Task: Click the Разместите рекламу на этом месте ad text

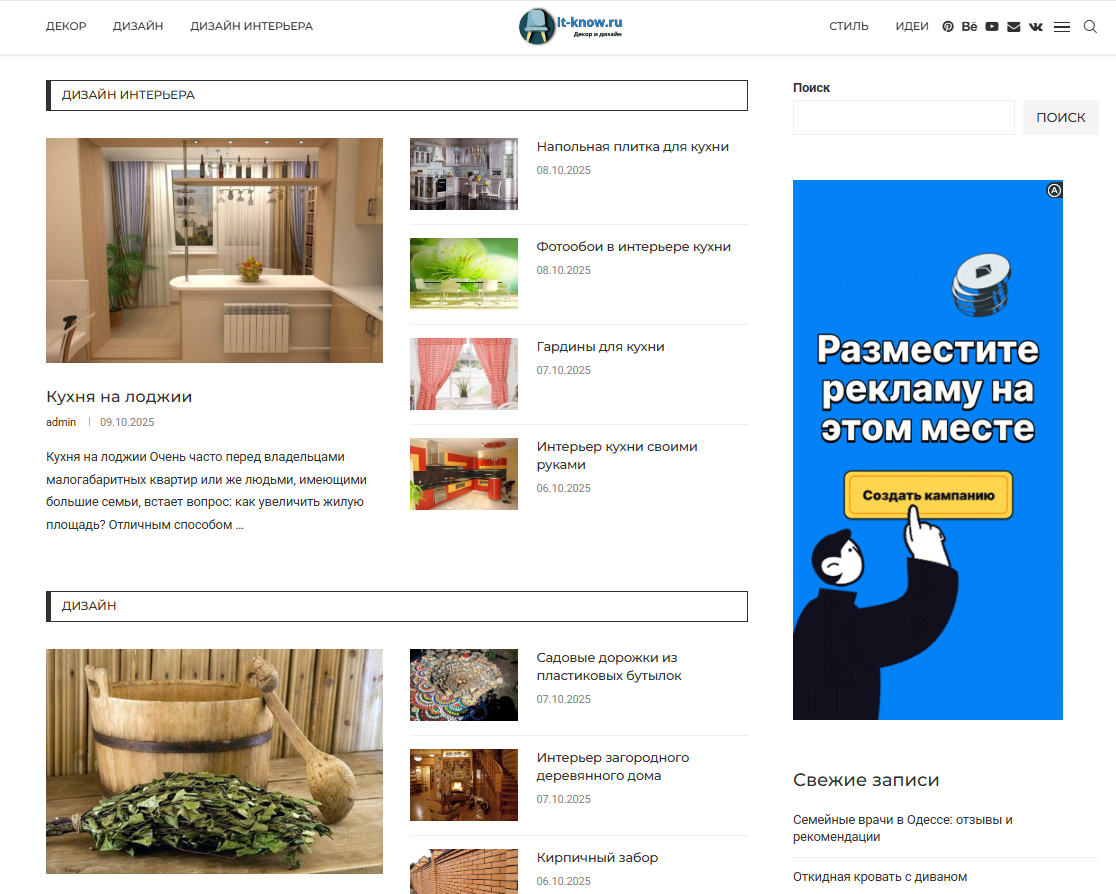Action: 928,389
